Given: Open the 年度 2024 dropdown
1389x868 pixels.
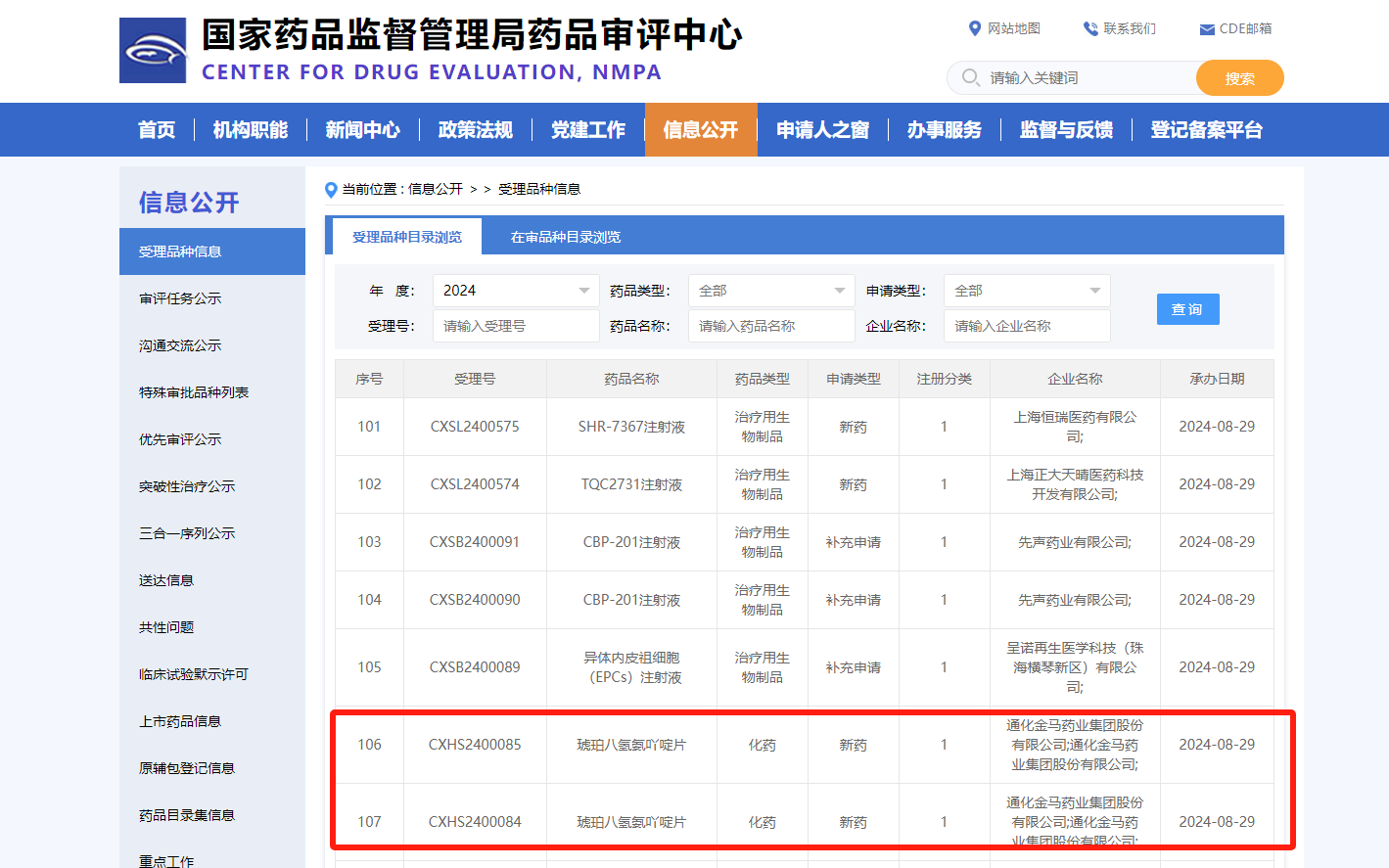Looking at the screenshot, I should (x=516, y=291).
